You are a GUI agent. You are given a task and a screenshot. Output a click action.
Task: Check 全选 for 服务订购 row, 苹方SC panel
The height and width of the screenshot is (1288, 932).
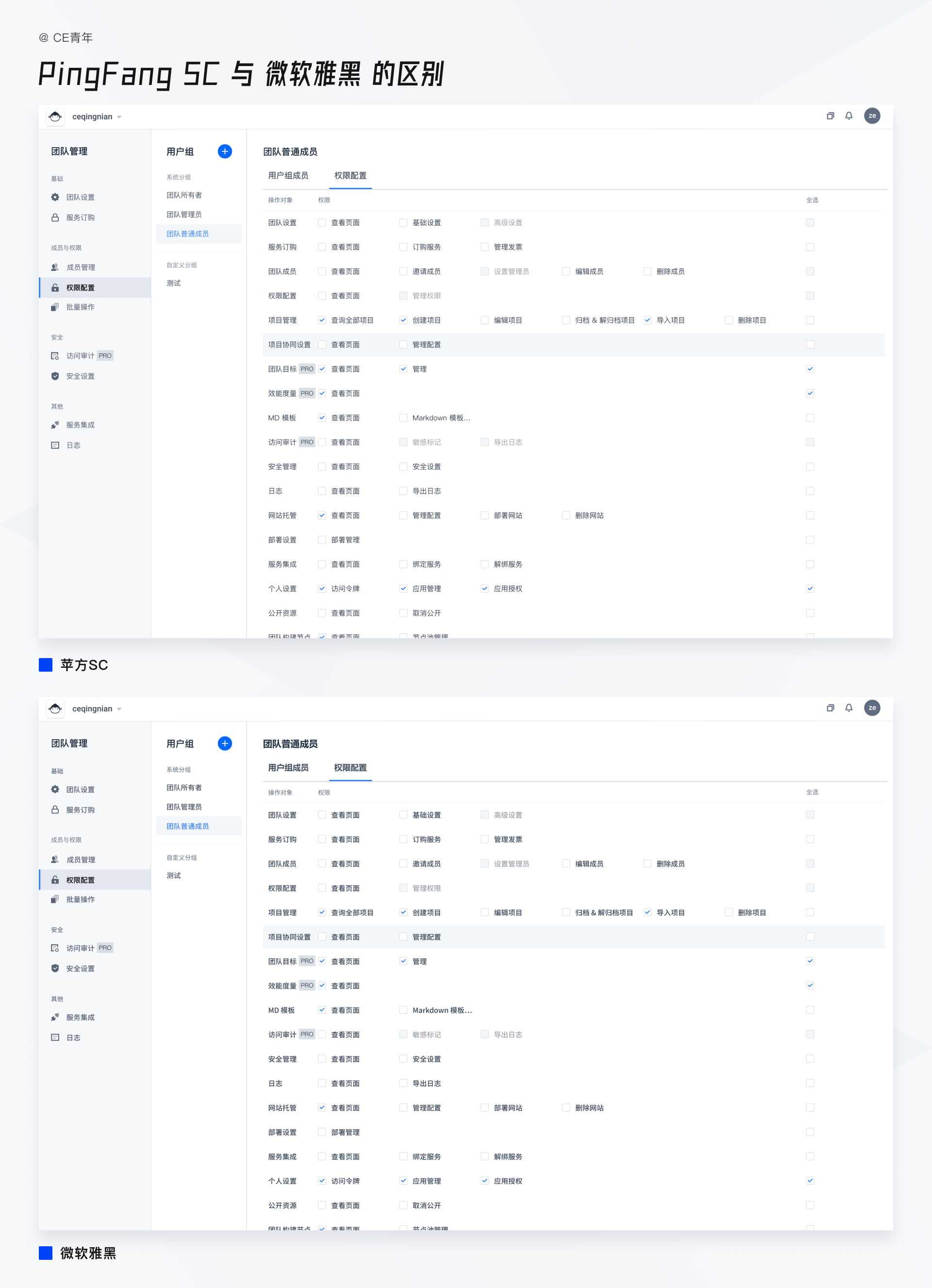[x=811, y=247]
